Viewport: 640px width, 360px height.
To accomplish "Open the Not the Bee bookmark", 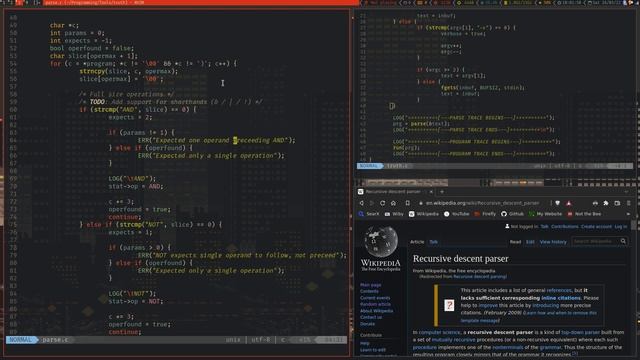I will click(x=584, y=214).
